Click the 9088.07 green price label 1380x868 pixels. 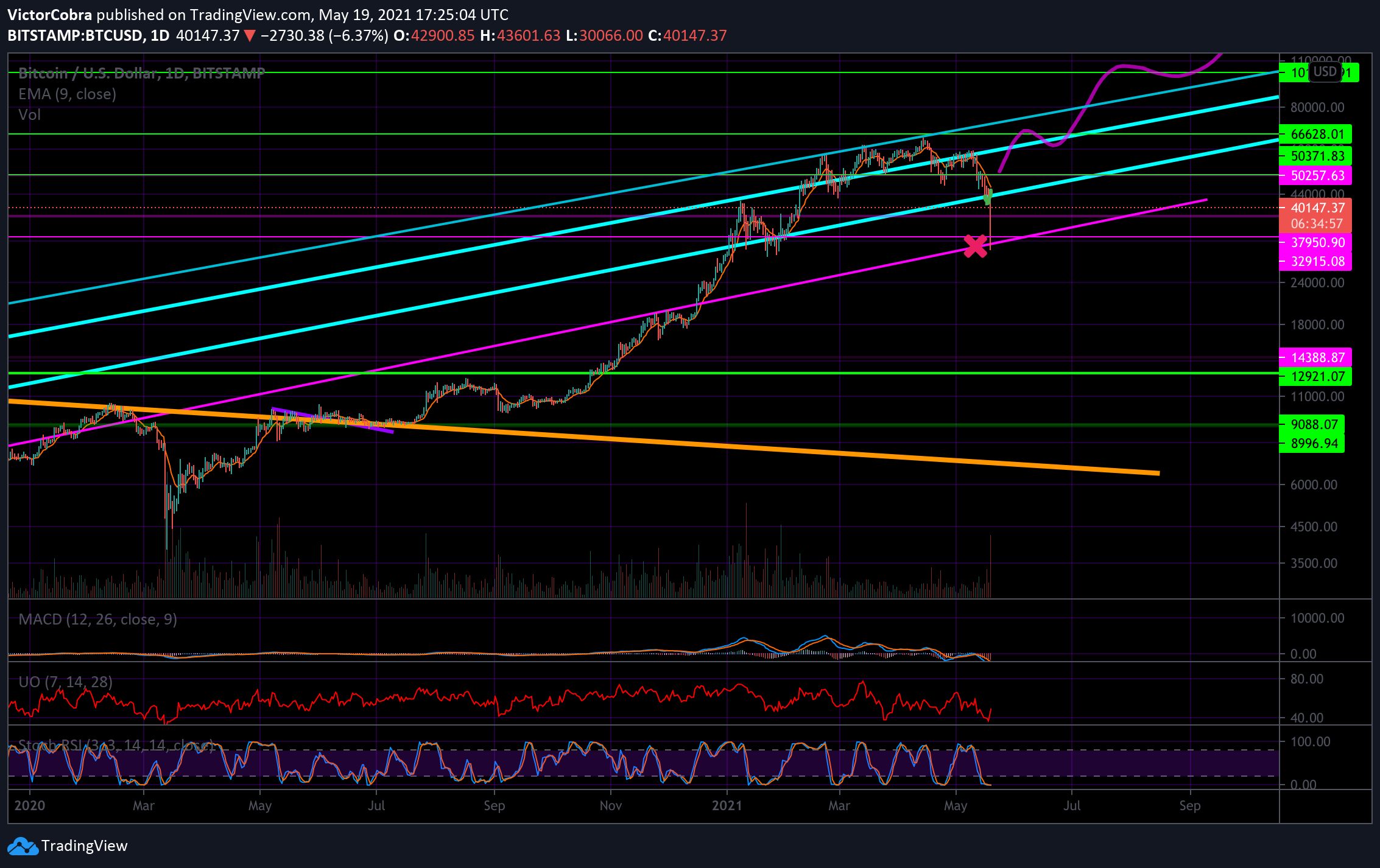point(1312,424)
